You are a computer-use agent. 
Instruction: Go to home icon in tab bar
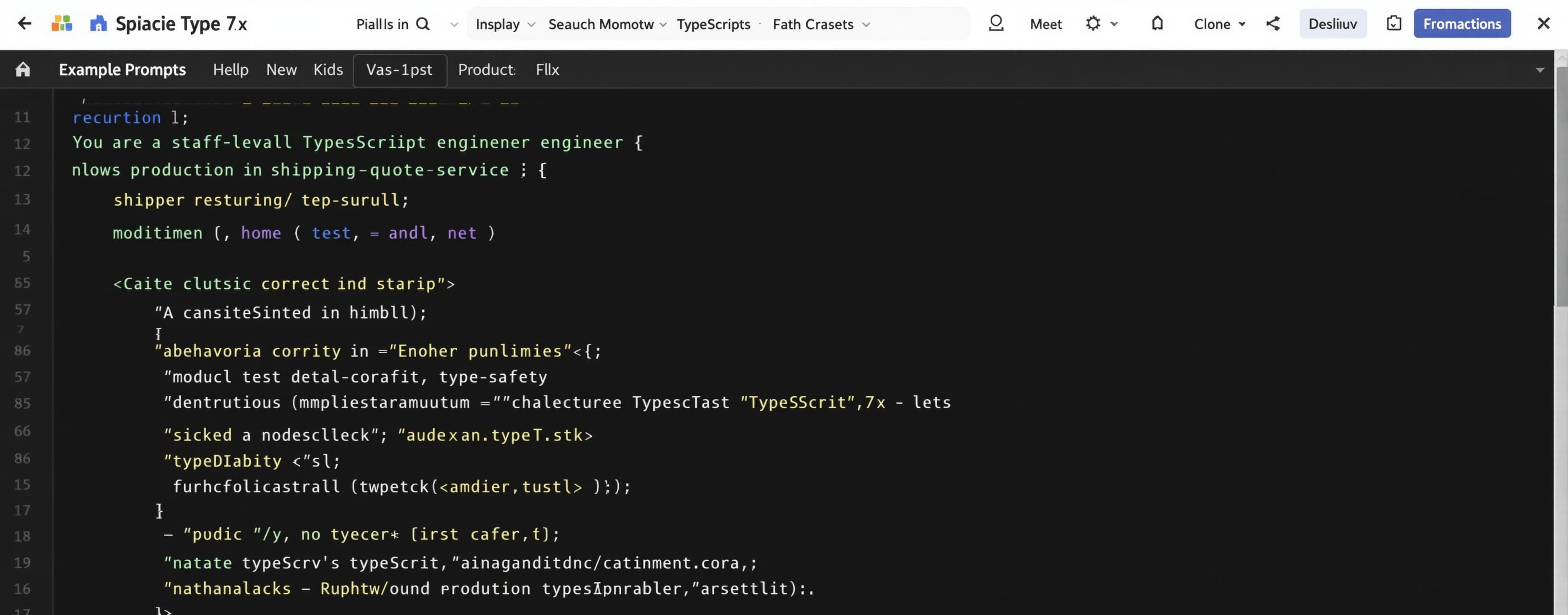[x=23, y=69]
